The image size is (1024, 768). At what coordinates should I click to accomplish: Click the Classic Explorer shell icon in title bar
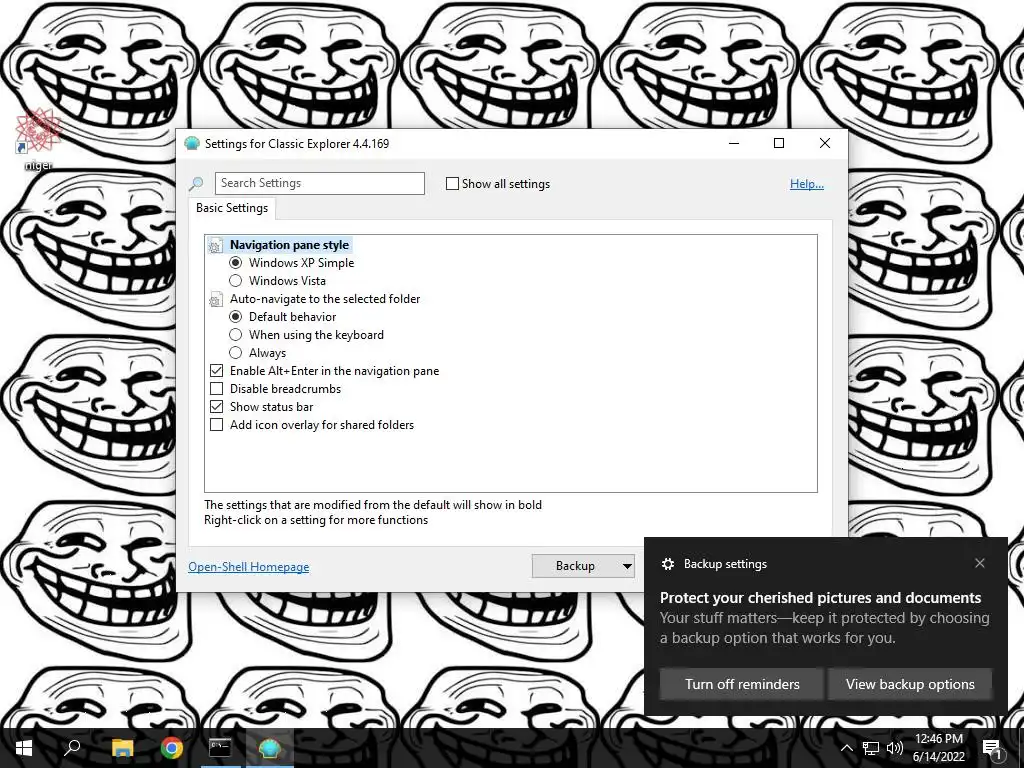[x=191, y=143]
